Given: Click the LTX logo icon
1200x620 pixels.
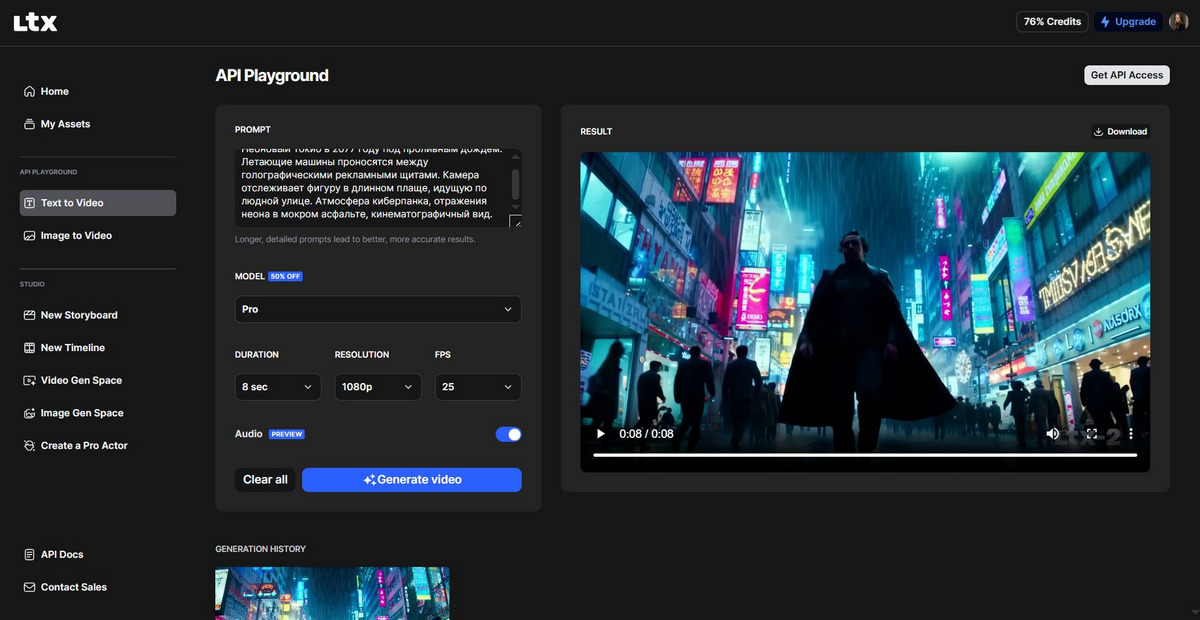Looking at the screenshot, I should (35, 22).
